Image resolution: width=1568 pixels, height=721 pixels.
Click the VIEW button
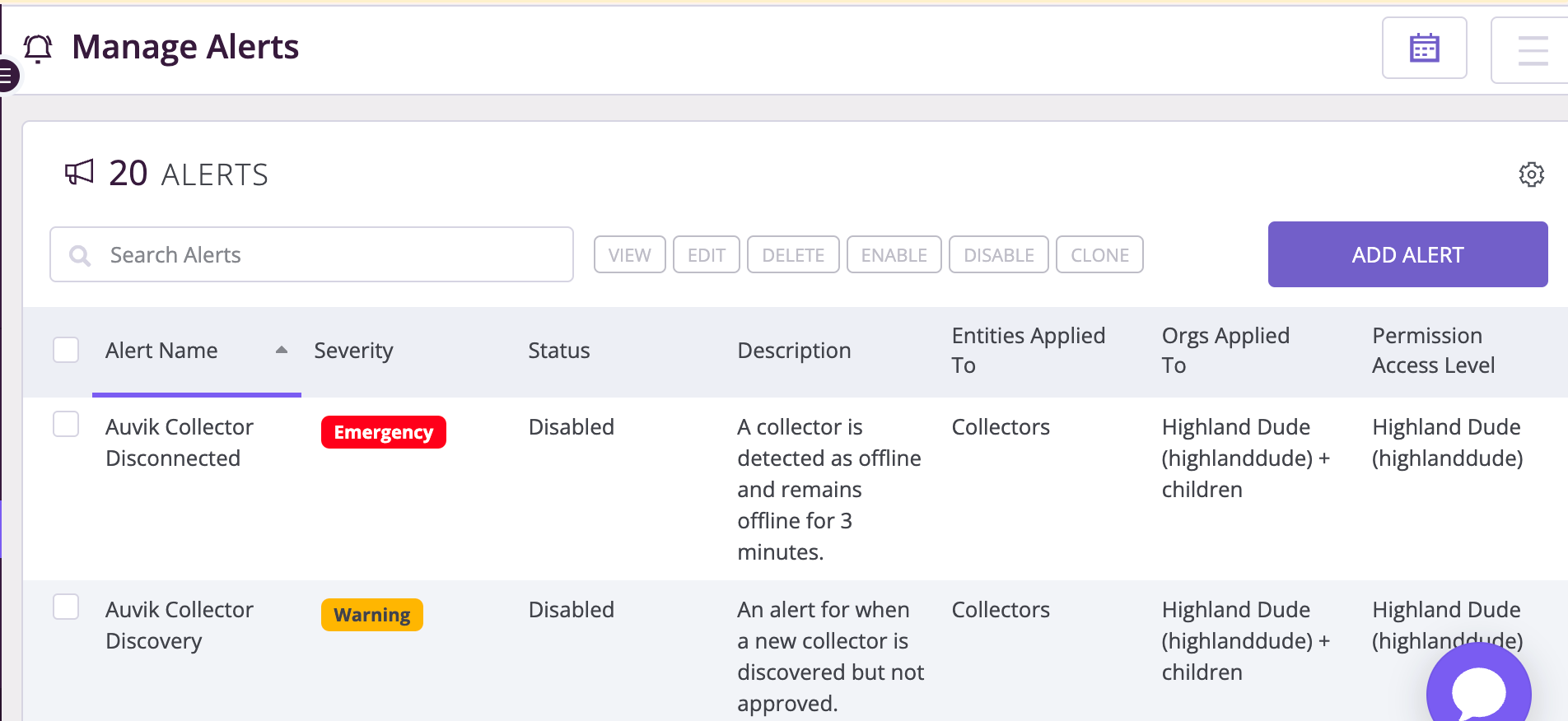click(629, 255)
